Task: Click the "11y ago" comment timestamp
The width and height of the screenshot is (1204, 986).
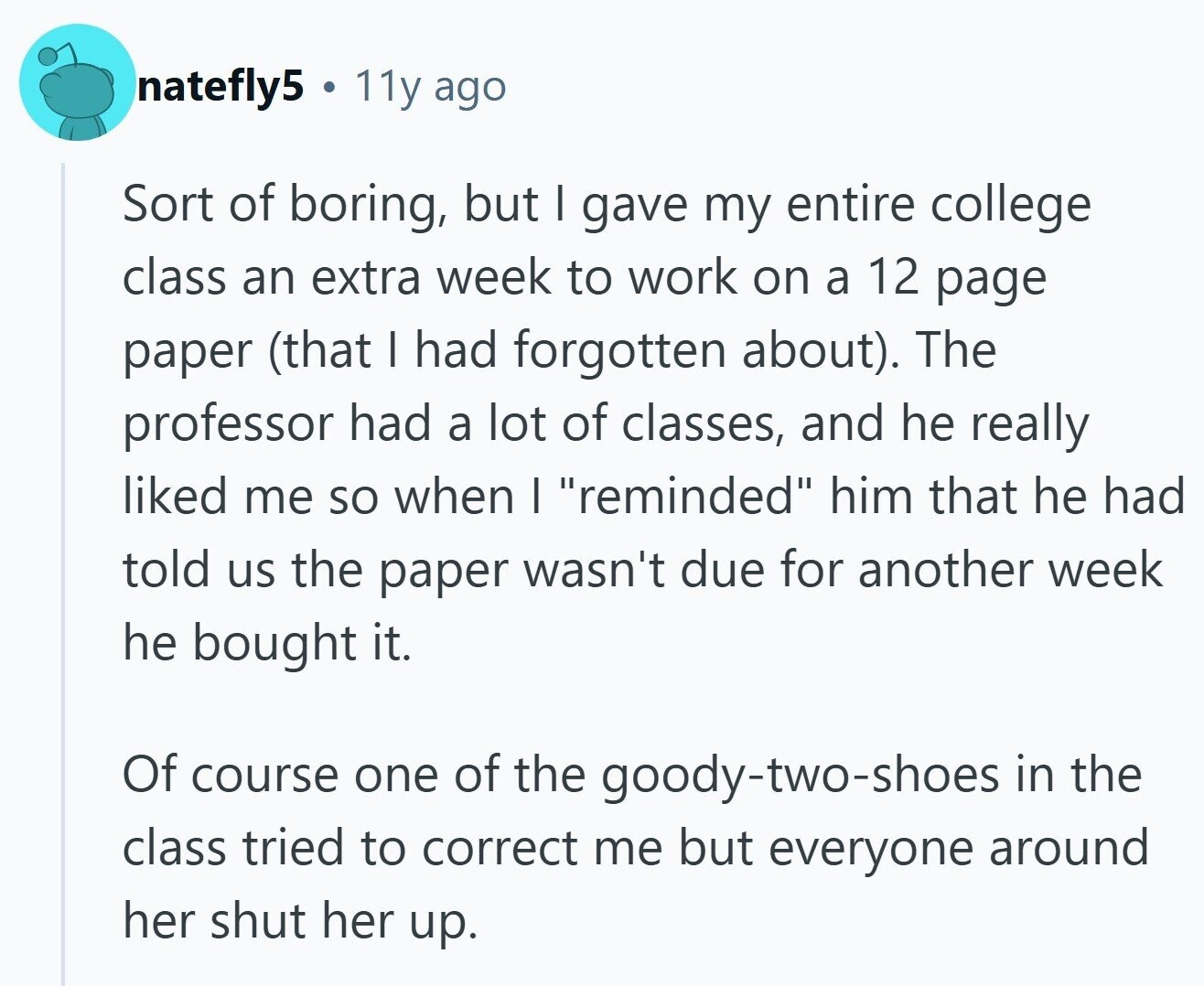Action: click(429, 87)
